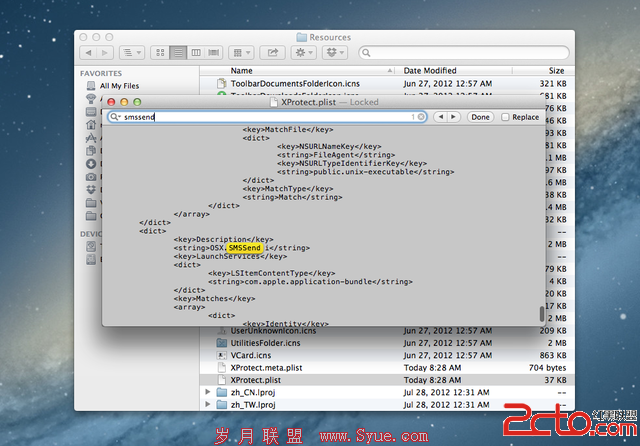640x446 pixels.
Task: Go back with Finder back arrow
Action: [88, 53]
